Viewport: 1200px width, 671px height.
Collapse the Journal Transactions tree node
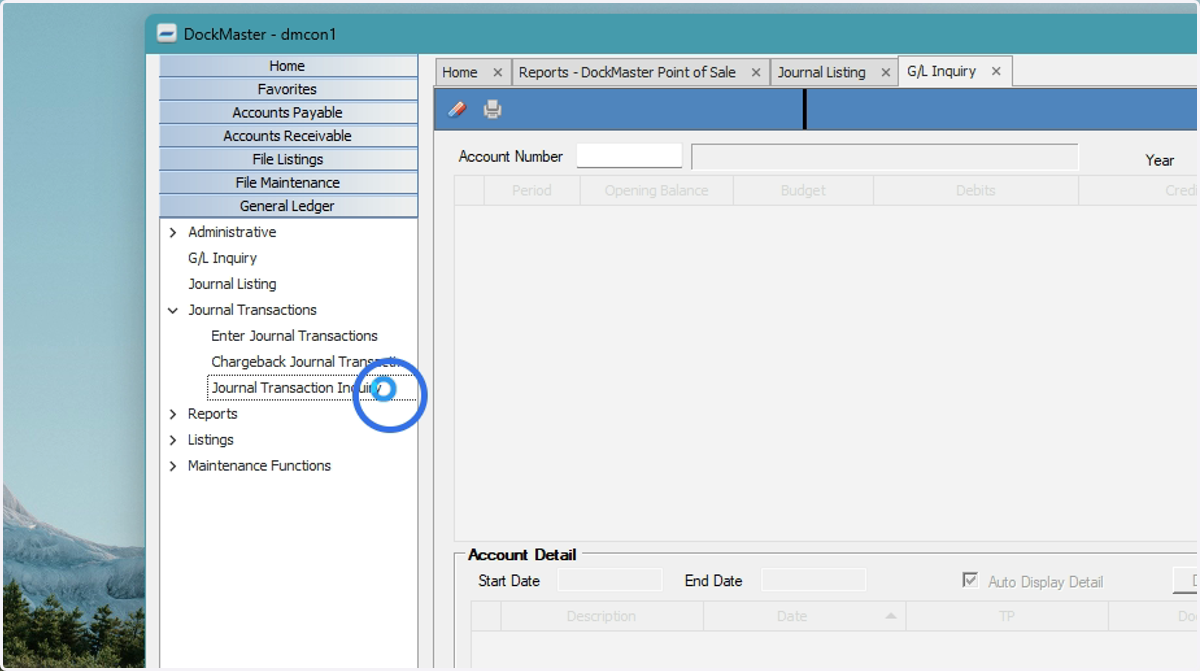pos(173,310)
